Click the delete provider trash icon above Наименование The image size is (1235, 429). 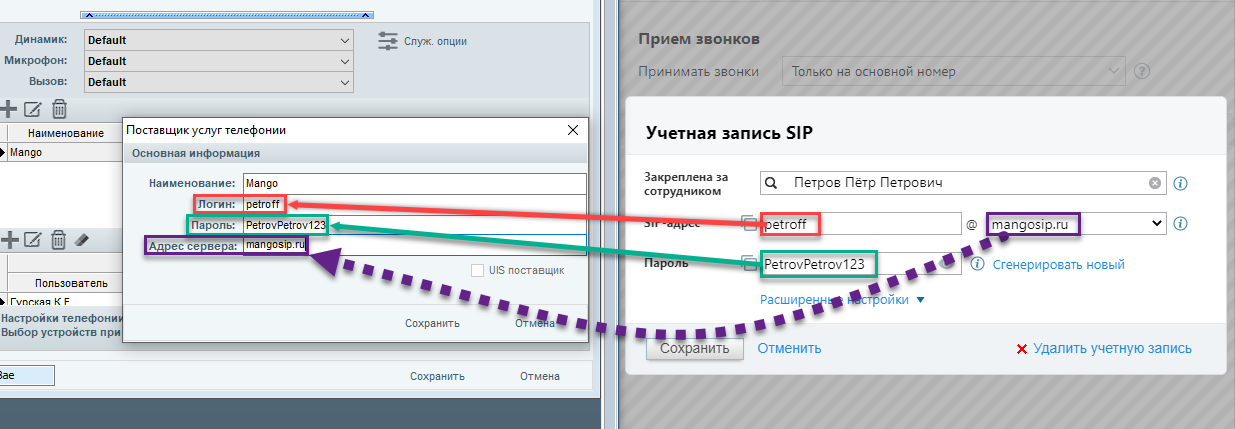pyautogui.click(x=59, y=108)
